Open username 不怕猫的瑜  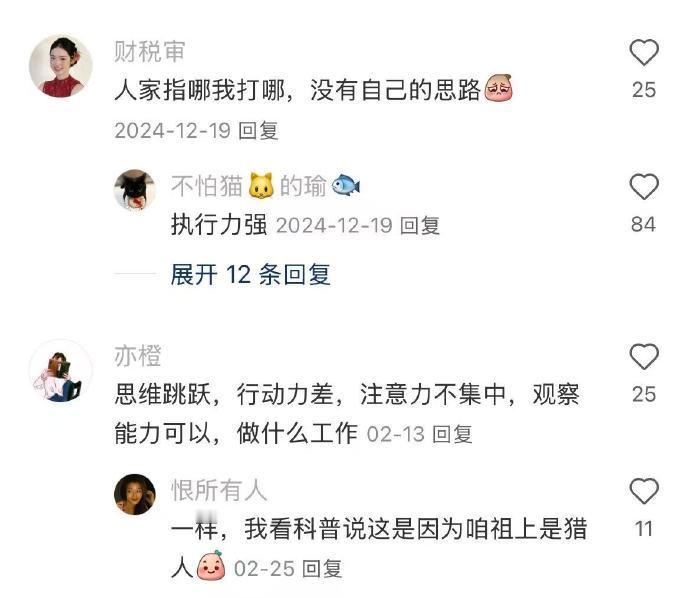point(266,185)
